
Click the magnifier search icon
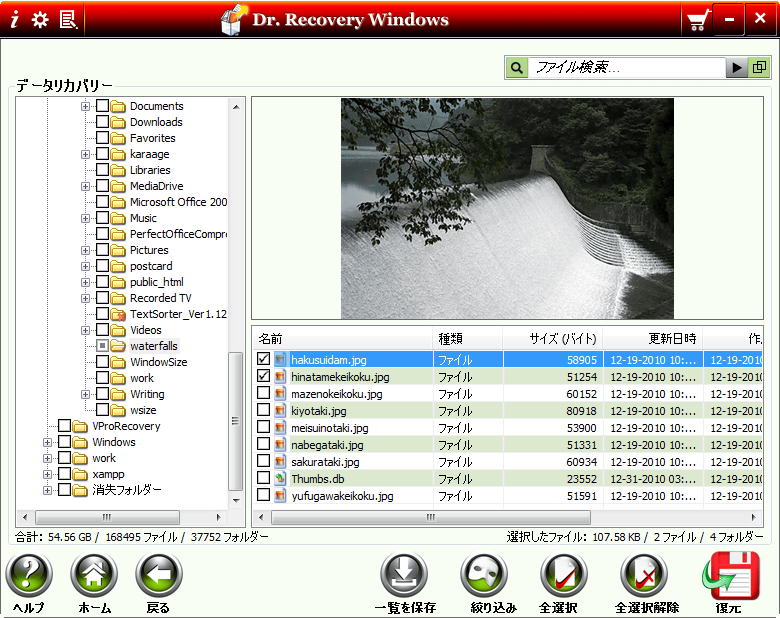[x=517, y=67]
